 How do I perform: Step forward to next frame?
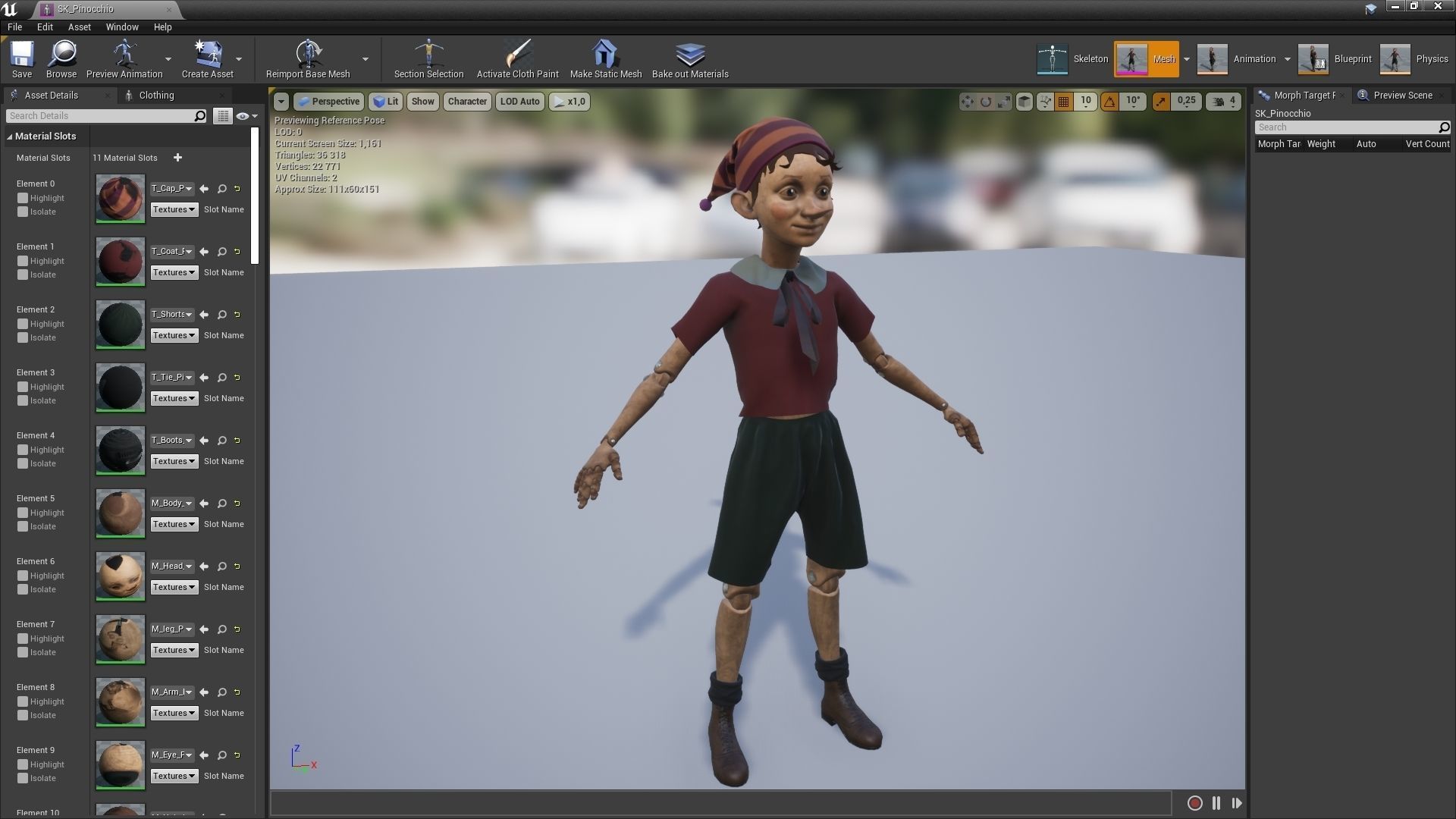point(1237,803)
